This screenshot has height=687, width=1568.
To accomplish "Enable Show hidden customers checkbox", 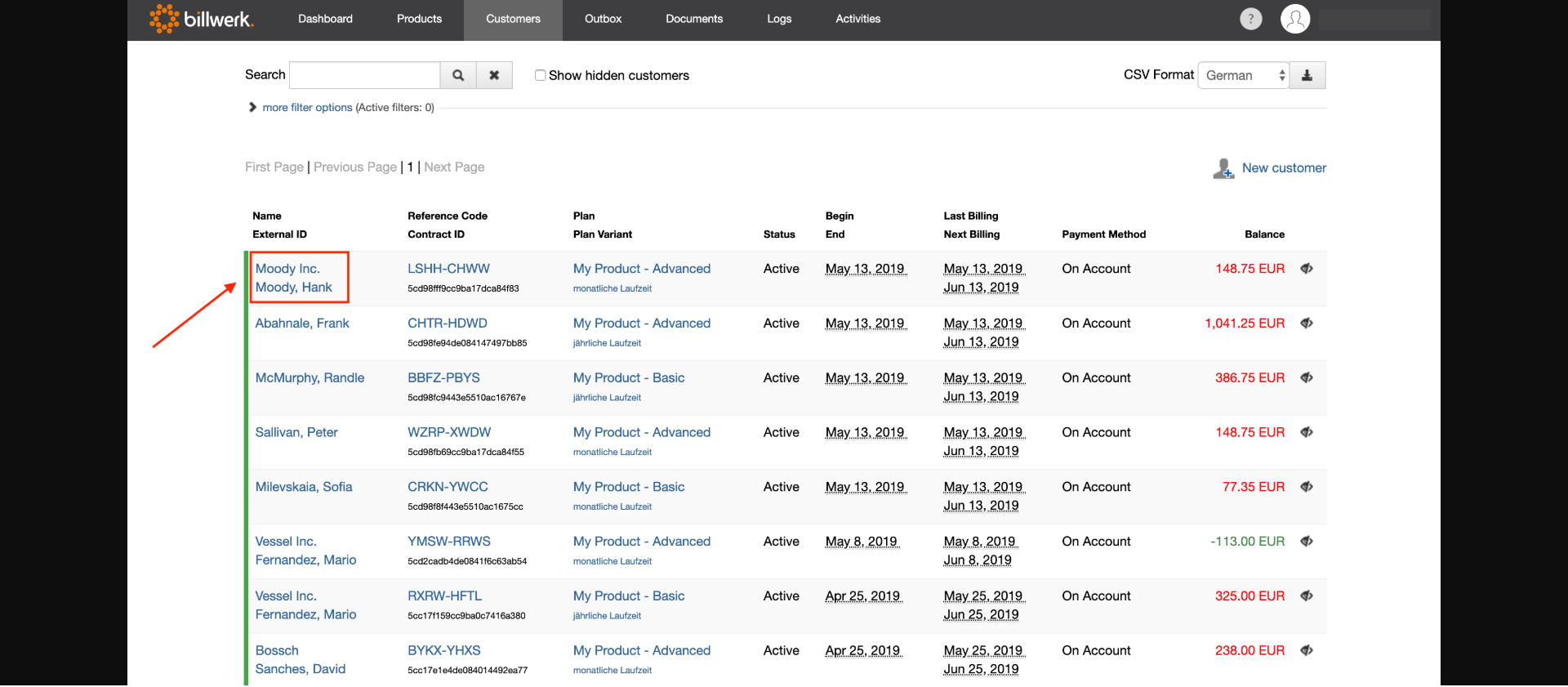I will pyautogui.click(x=540, y=75).
